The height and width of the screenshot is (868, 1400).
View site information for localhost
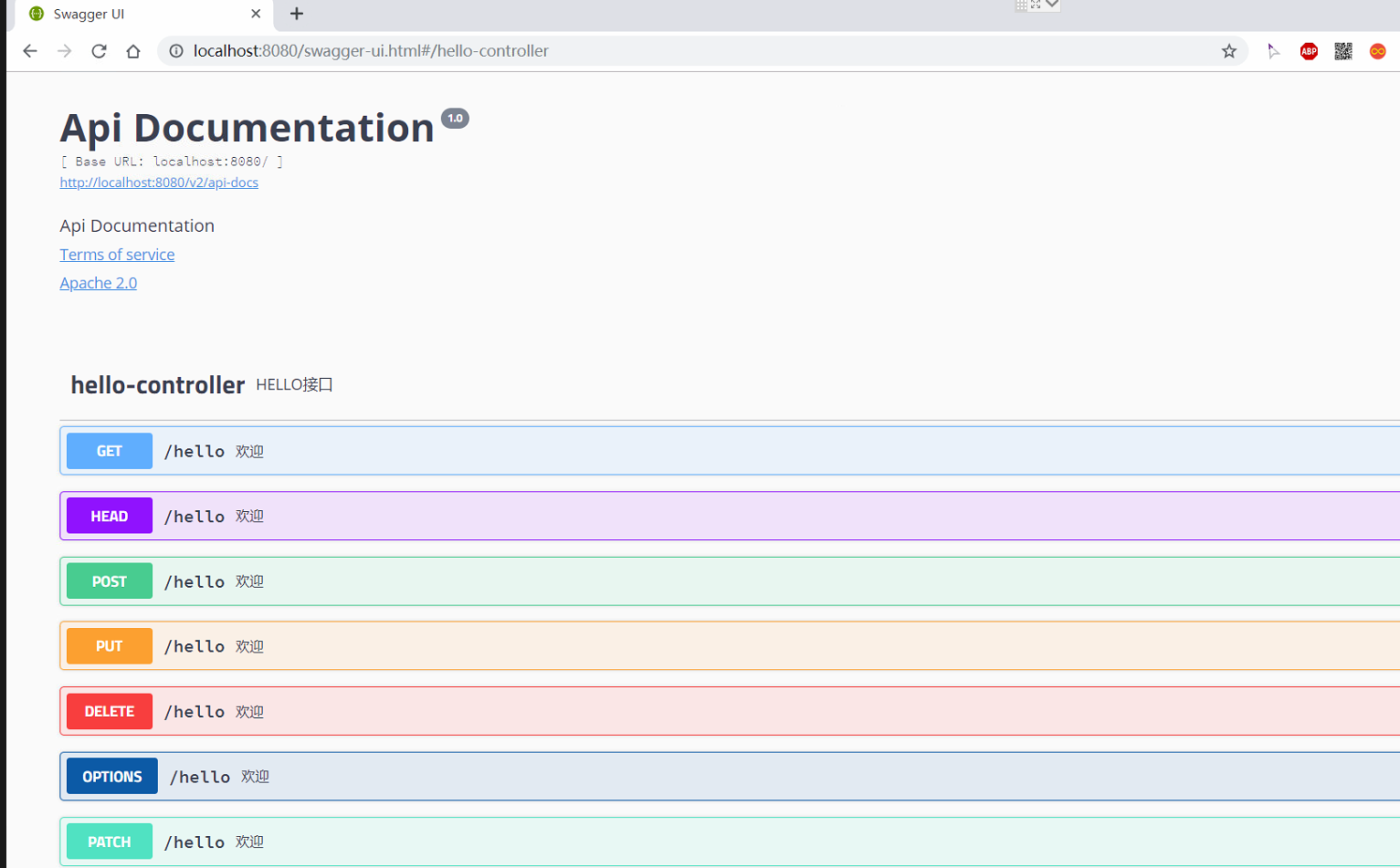click(x=176, y=51)
